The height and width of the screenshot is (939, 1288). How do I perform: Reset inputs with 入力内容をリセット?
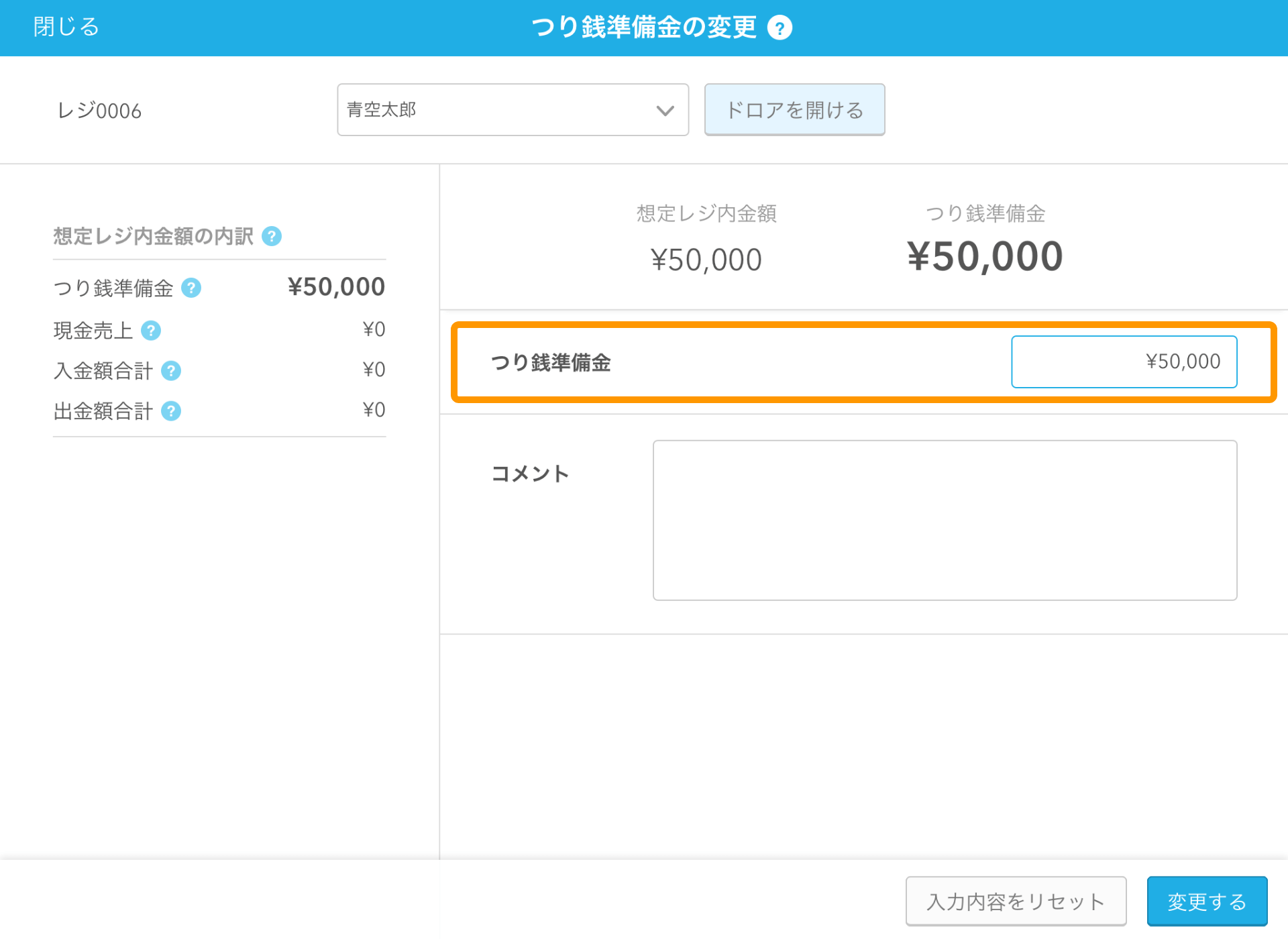pos(1015,901)
